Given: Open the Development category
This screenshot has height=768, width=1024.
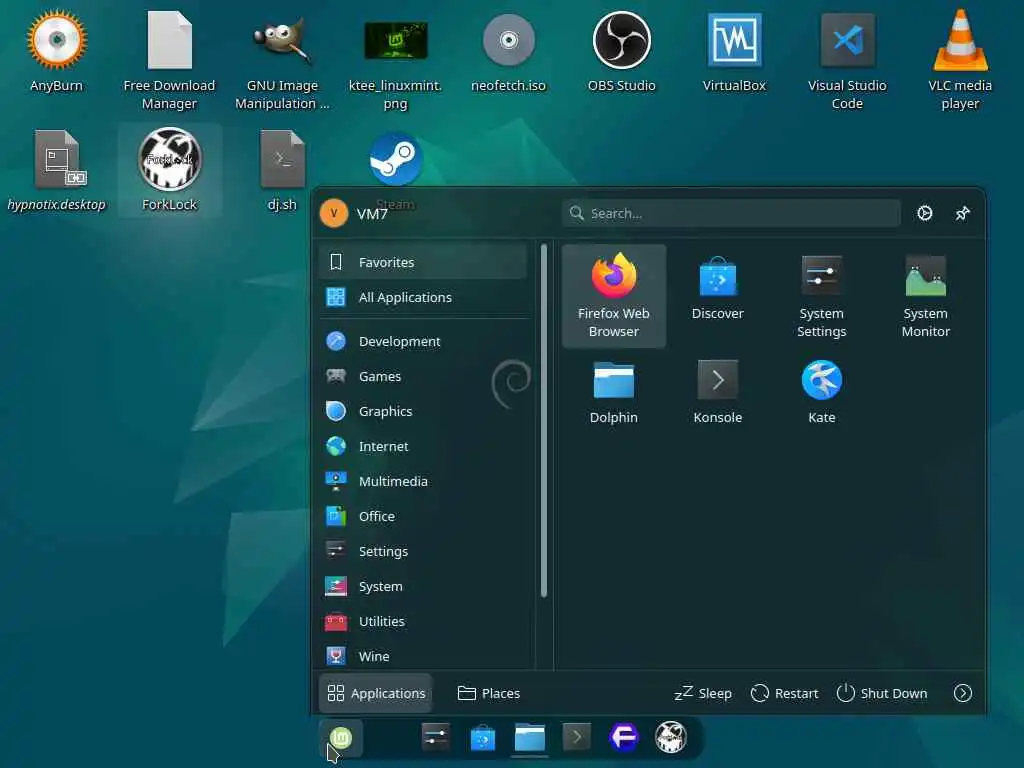Looking at the screenshot, I should coord(423,341).
